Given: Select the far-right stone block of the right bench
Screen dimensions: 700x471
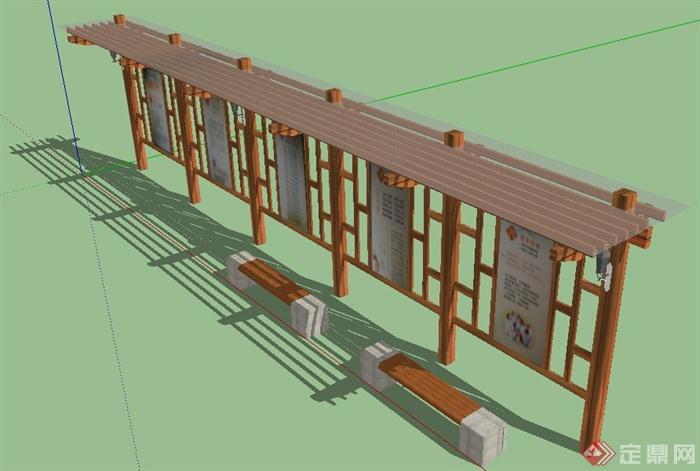Looking at the screenshot, I should (x=483, y=435).
